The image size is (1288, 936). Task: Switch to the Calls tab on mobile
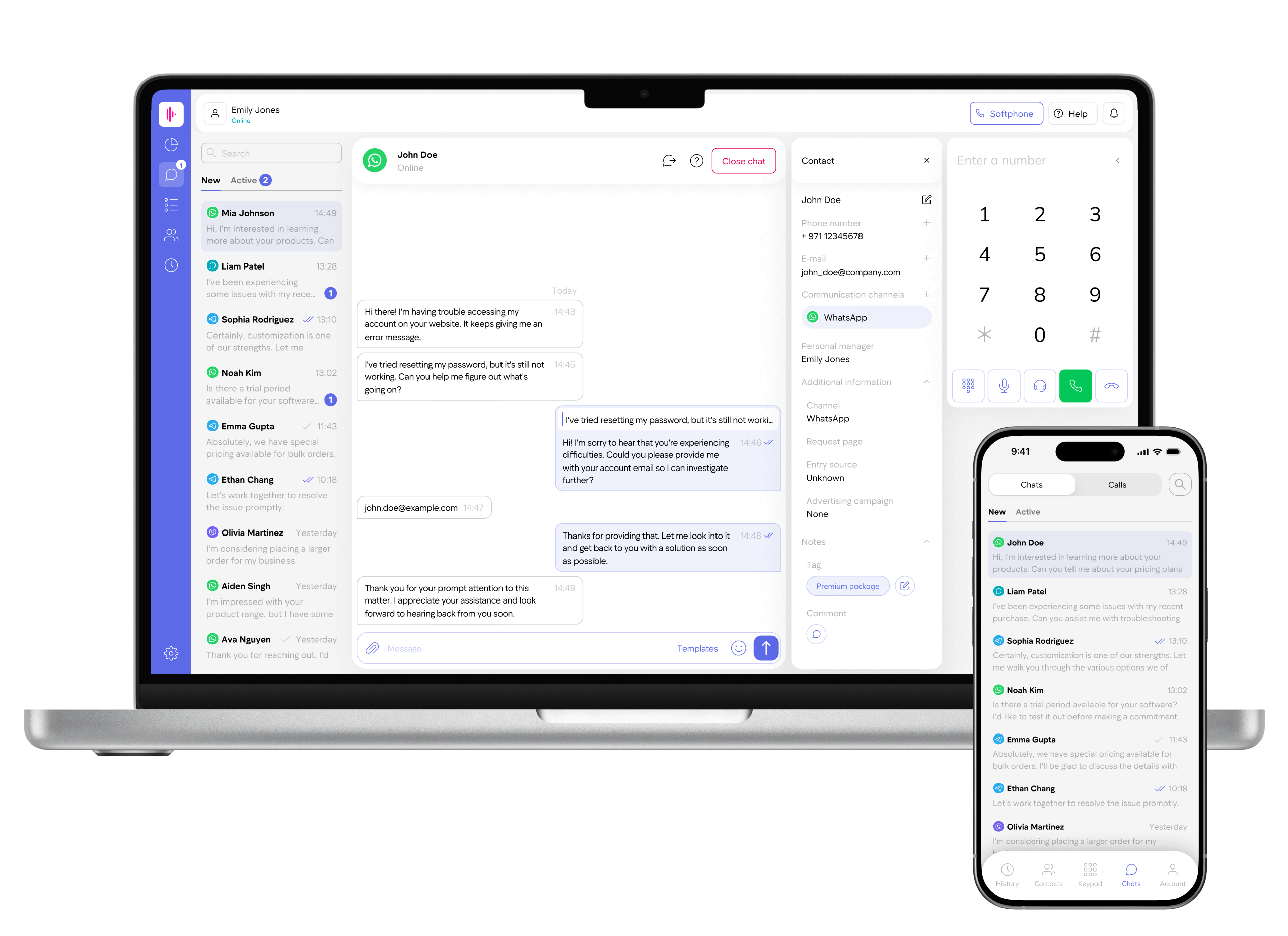1118,485
